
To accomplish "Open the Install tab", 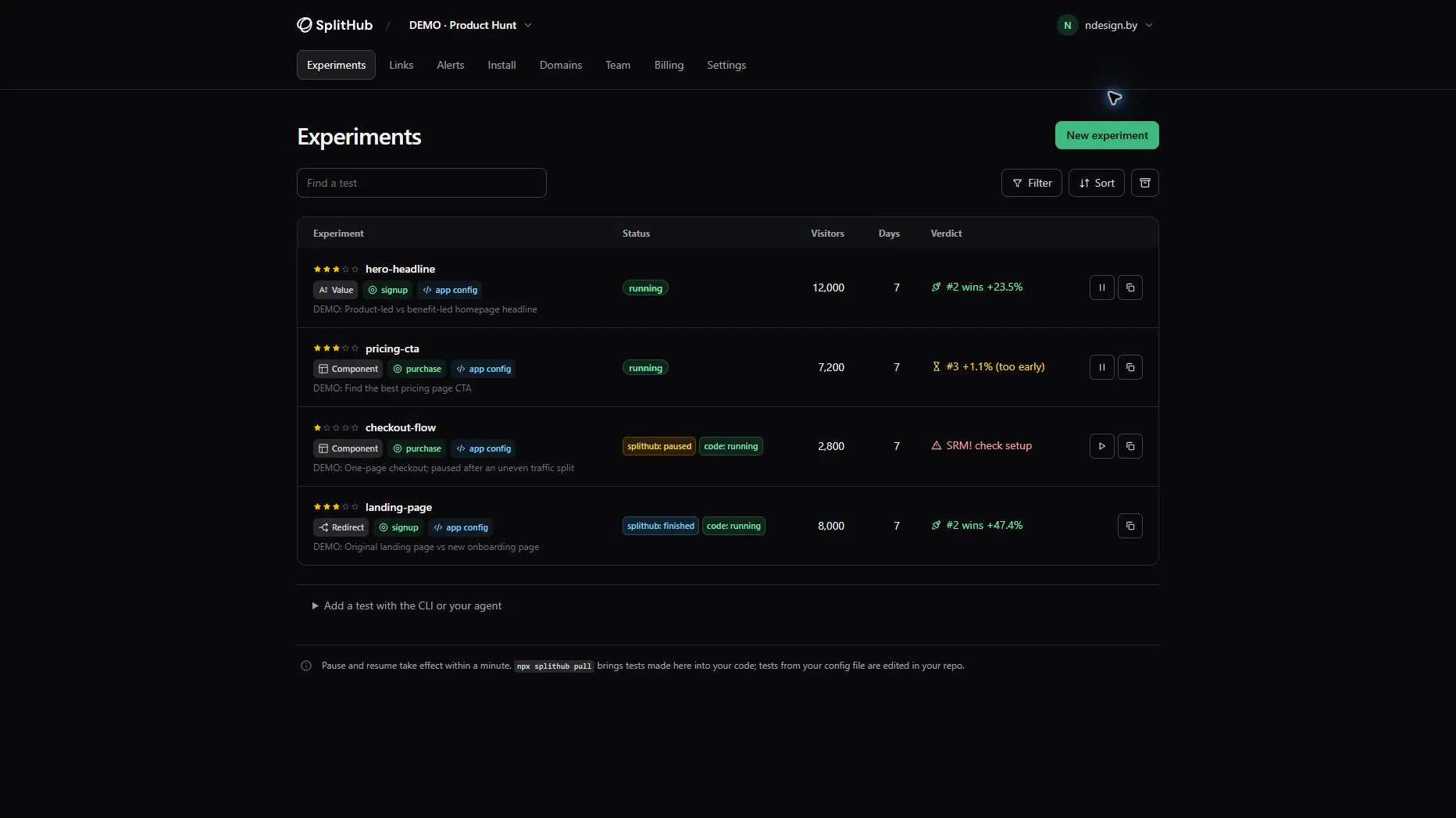I will 501,65.
